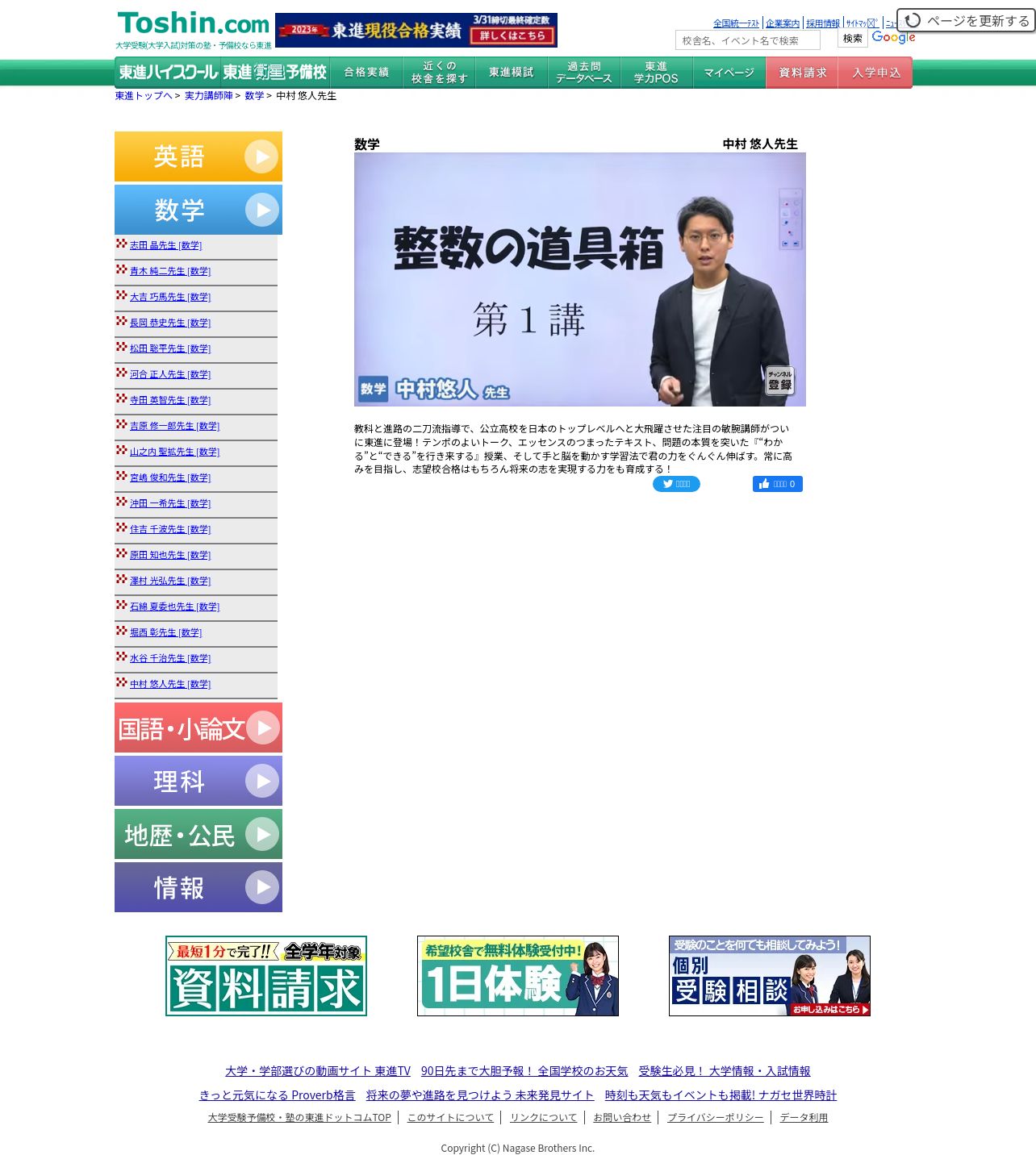
Task: Select teacher 石綿 夏委也先生 [数学]
Action: [x=174, y=607]
